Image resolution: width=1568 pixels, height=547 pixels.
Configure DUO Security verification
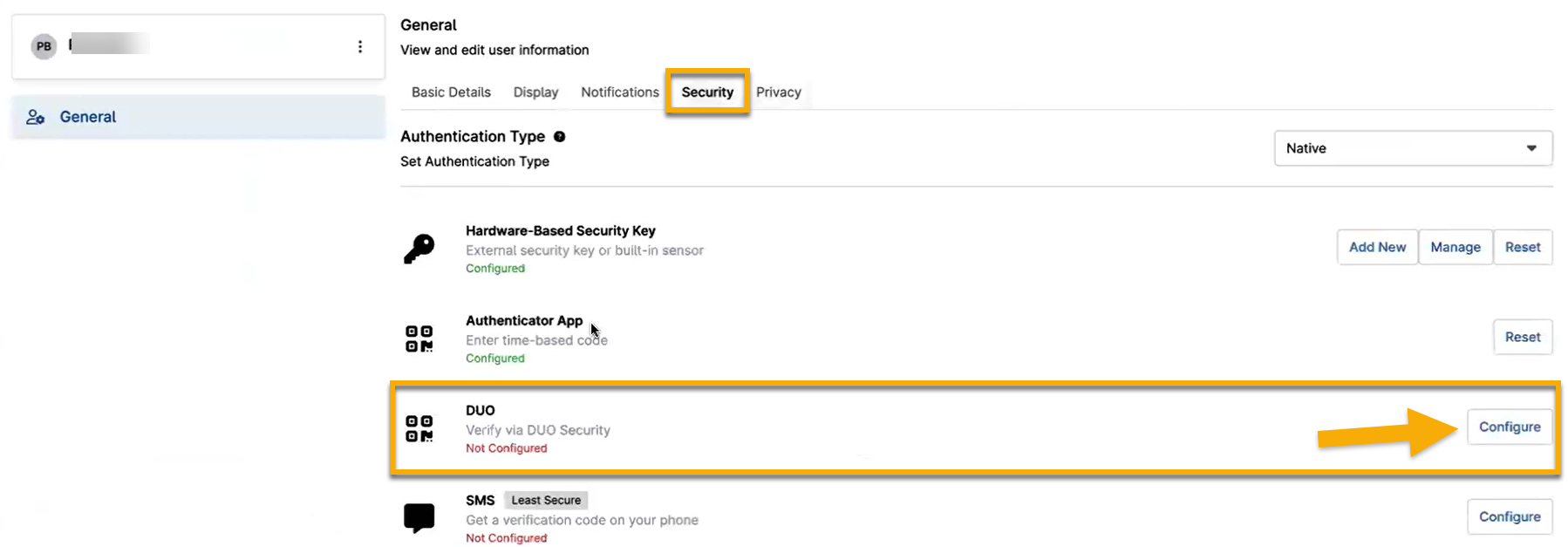pyautogui.click(x=1510, y=427)
